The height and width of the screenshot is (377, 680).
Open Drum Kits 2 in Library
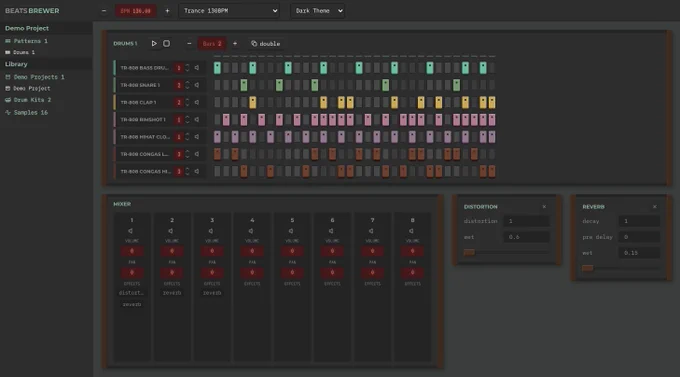point(28,100)
